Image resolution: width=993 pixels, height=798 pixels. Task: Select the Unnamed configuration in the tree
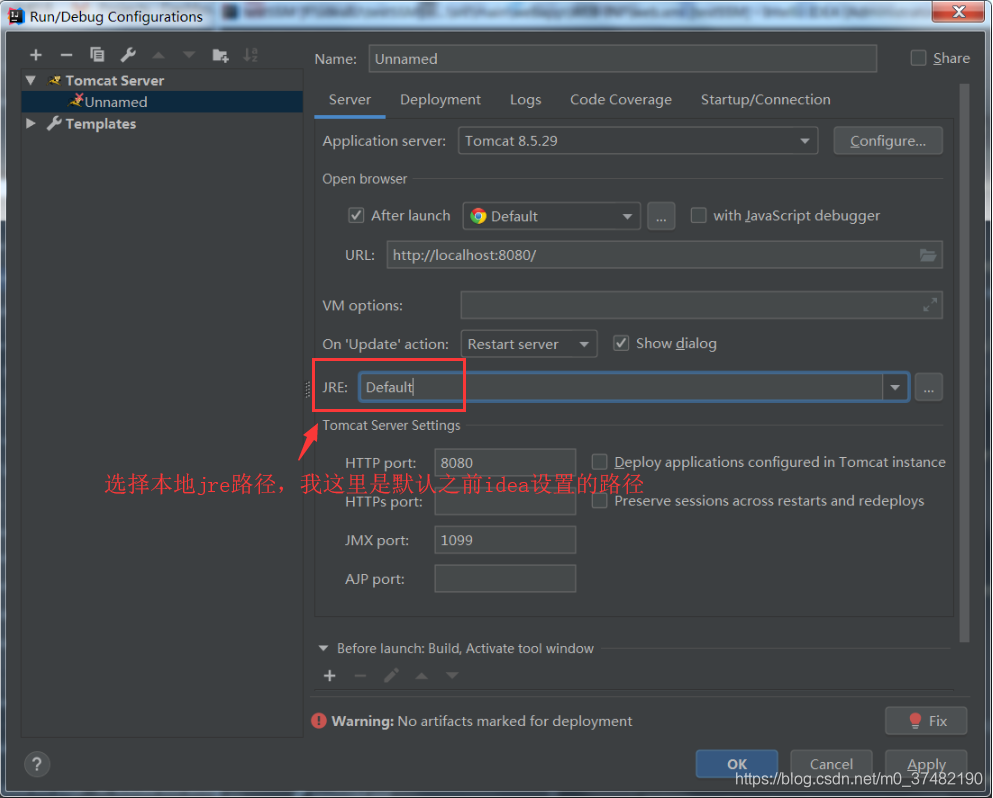162,102
